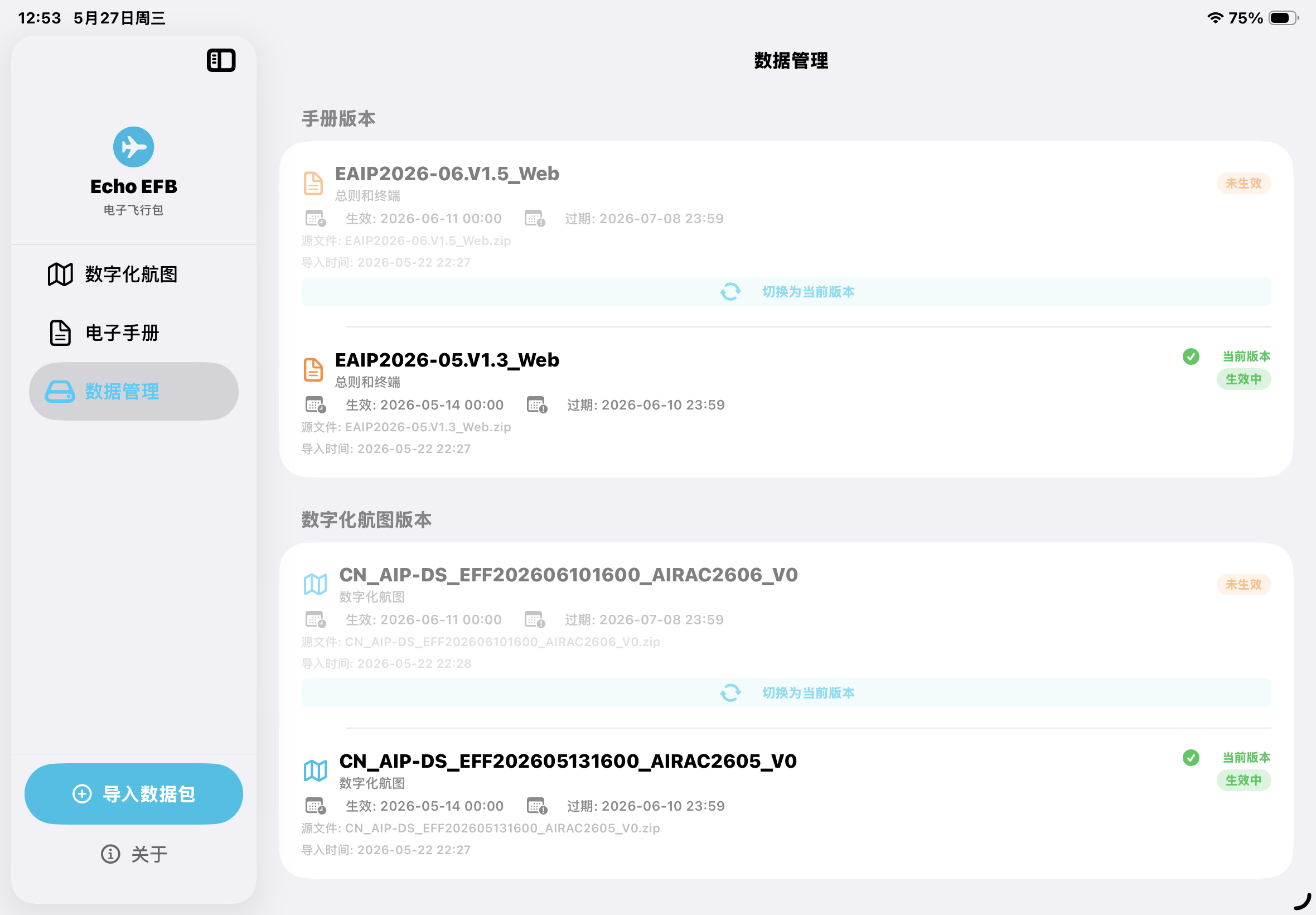
Task: Click the info icon beside 关于
Action: [x=110, y=854]
